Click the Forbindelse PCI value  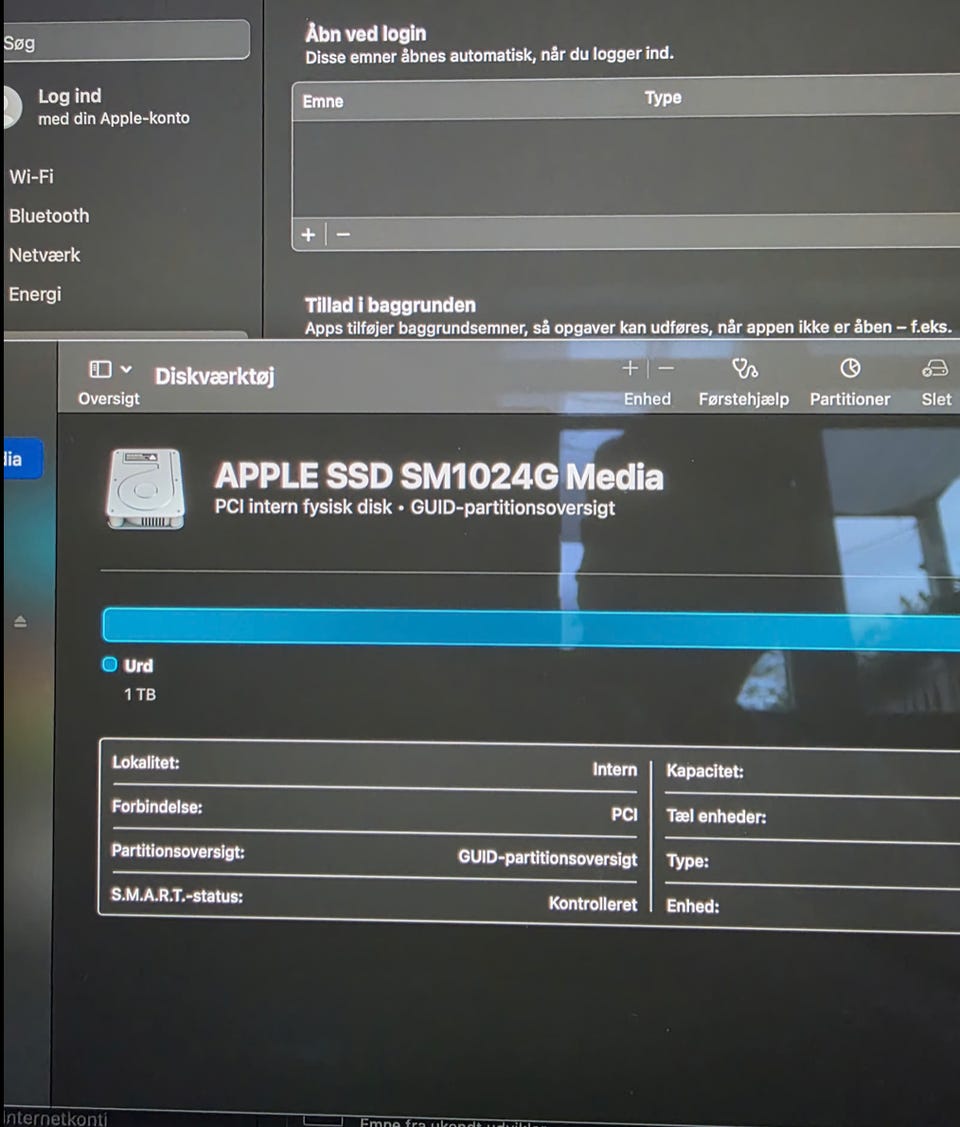[x=624, y=814]
